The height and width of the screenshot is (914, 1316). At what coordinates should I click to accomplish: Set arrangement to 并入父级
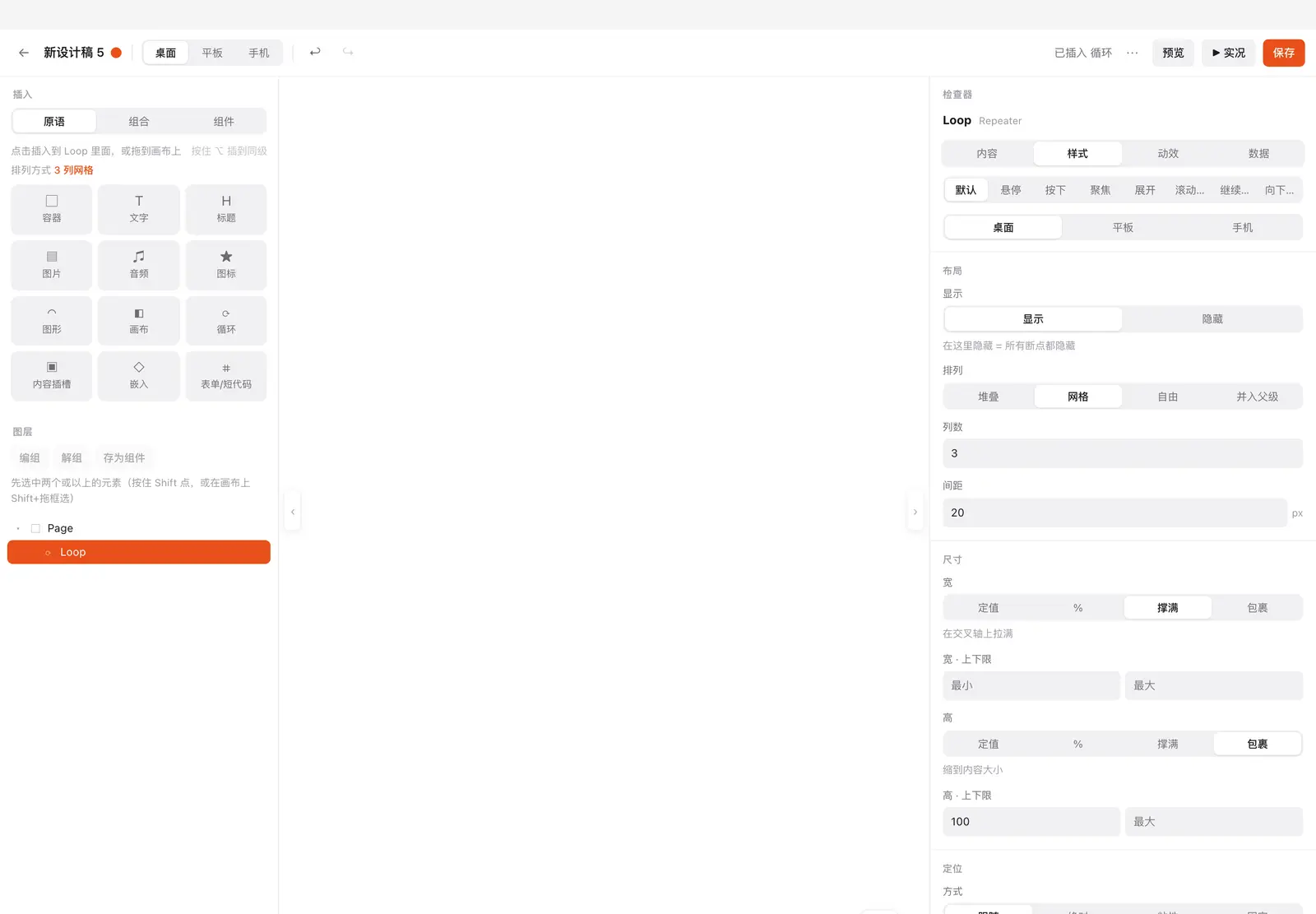[1258, 397]
